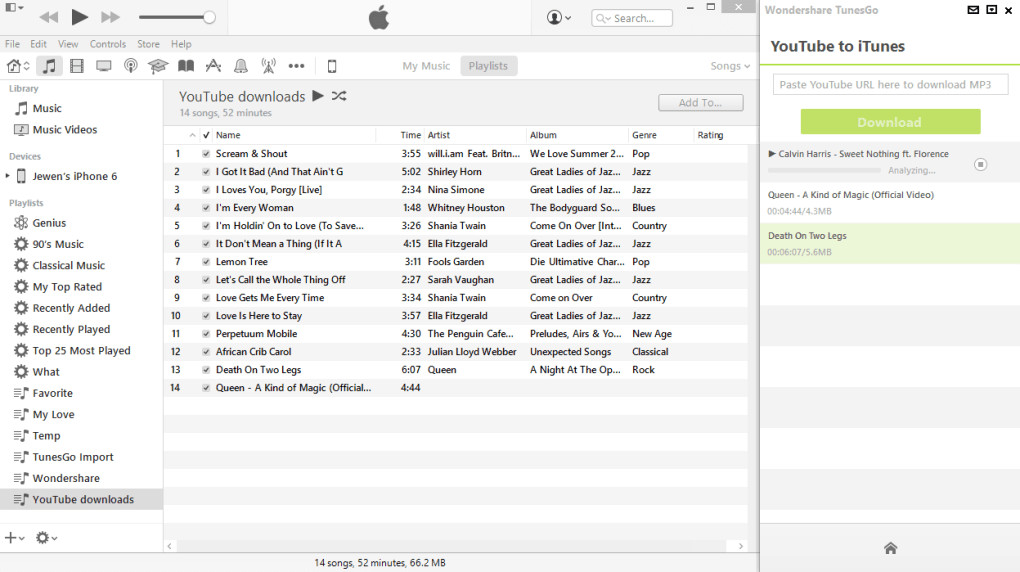This screenshot has height=572, width=1020.
Task: Click TunesGo home icon
Action: pos(891,548)
